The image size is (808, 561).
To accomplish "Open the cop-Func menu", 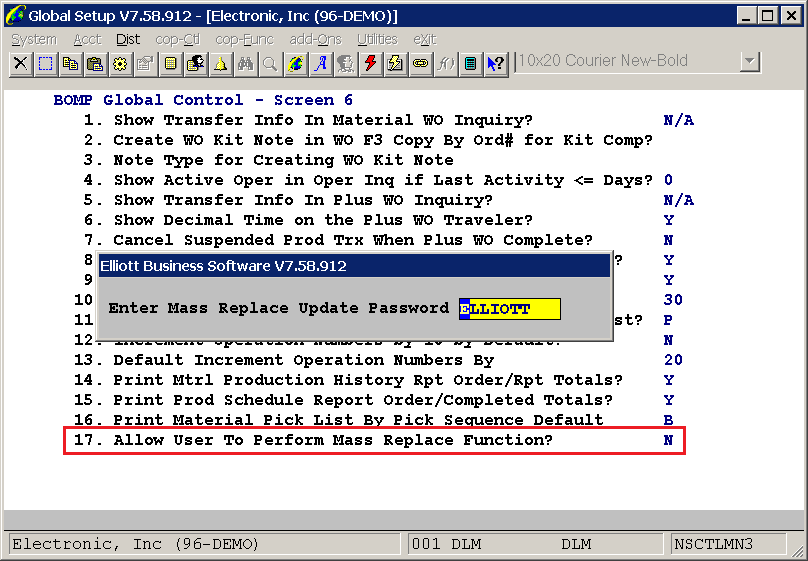I will tap(245, 40).
